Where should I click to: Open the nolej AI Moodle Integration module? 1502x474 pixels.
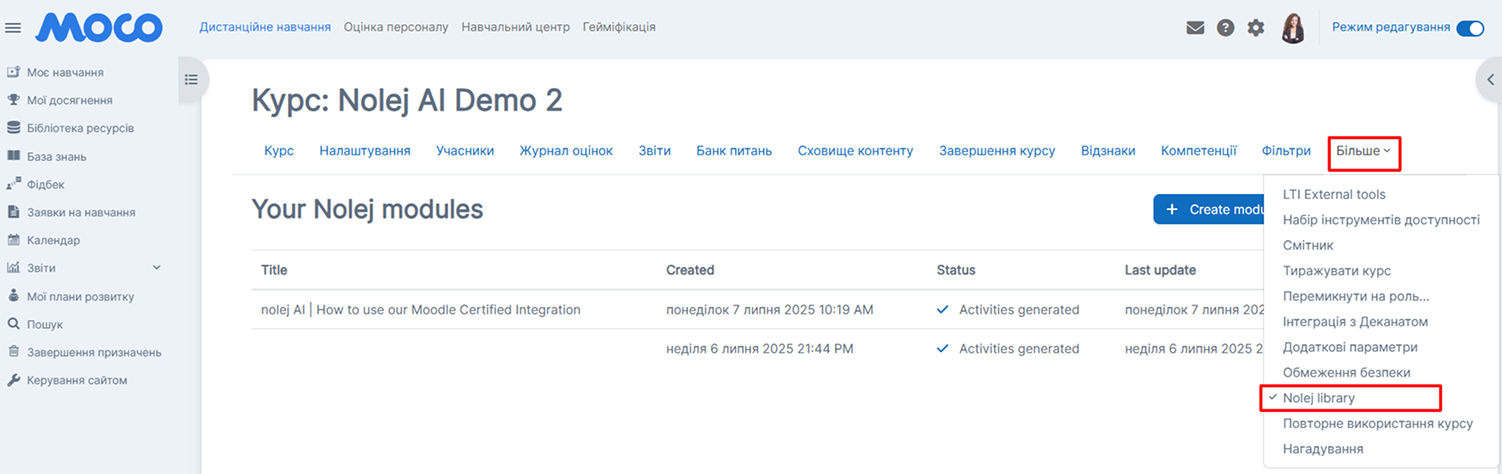[x=421, y=310]
